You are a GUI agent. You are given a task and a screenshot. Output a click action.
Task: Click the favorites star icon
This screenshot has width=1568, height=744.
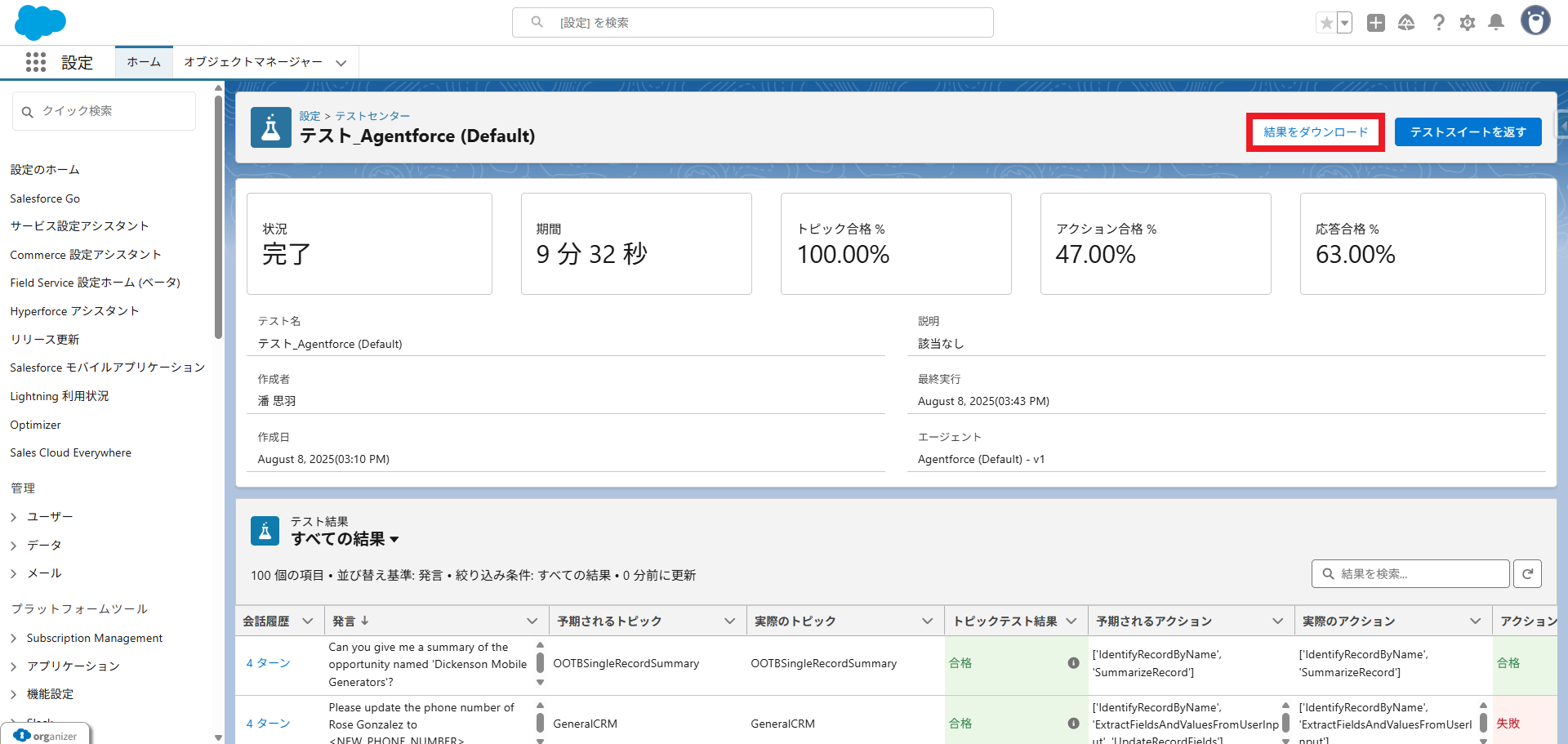tap(1326, 23)
